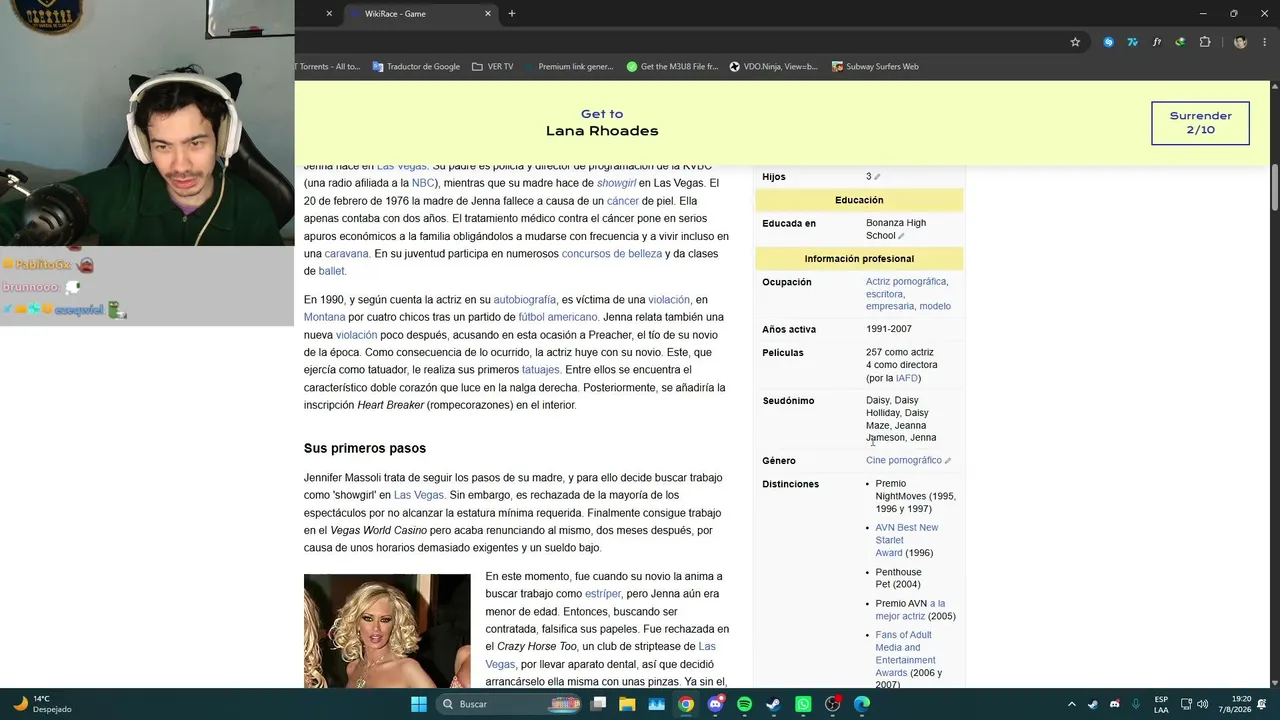This screenshot has width=1280, height=720.
Task: Open the Chrome extensions puzzle menu
Action: [1205, 42]
